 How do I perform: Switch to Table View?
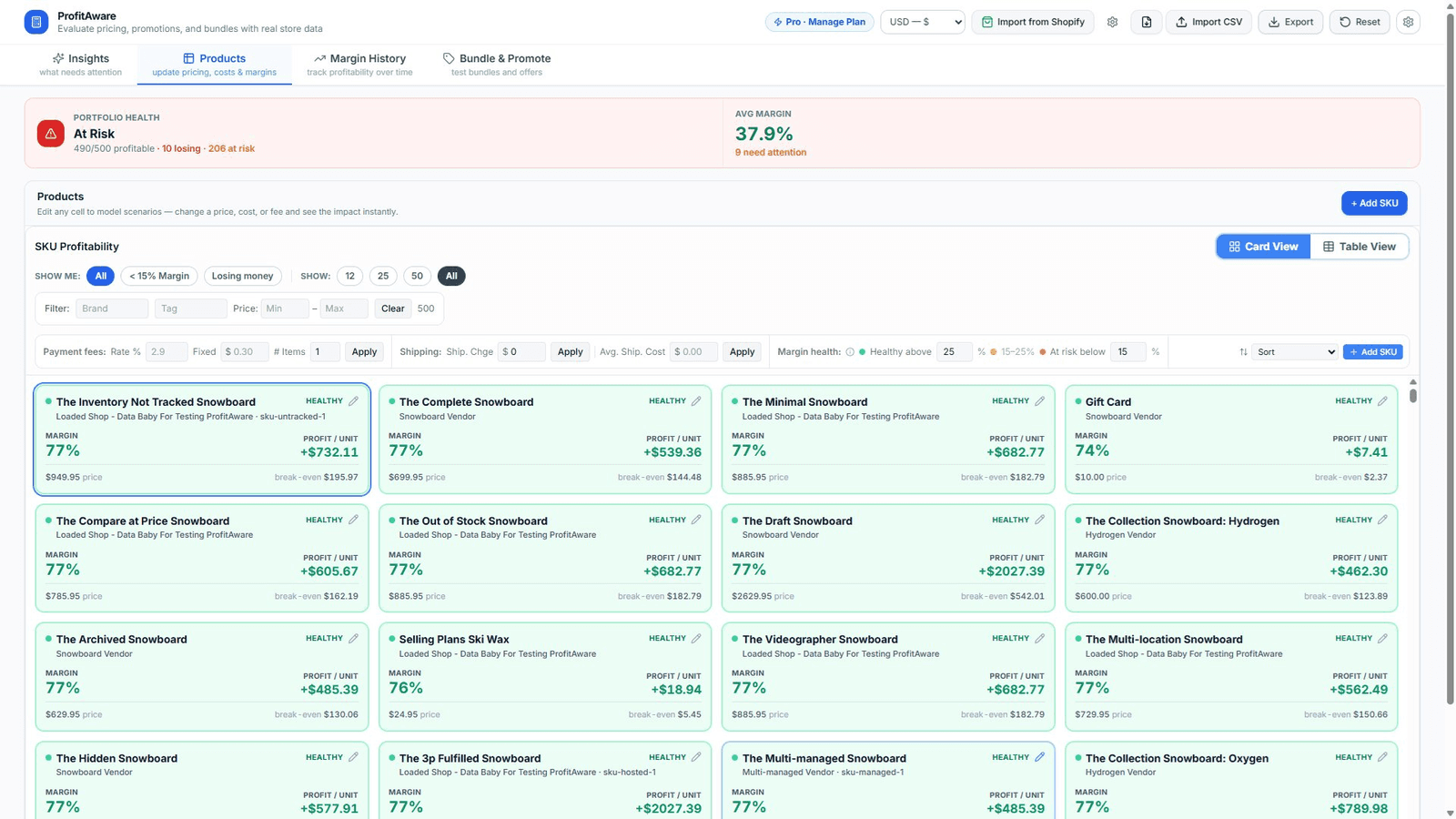pos(1359,247)
